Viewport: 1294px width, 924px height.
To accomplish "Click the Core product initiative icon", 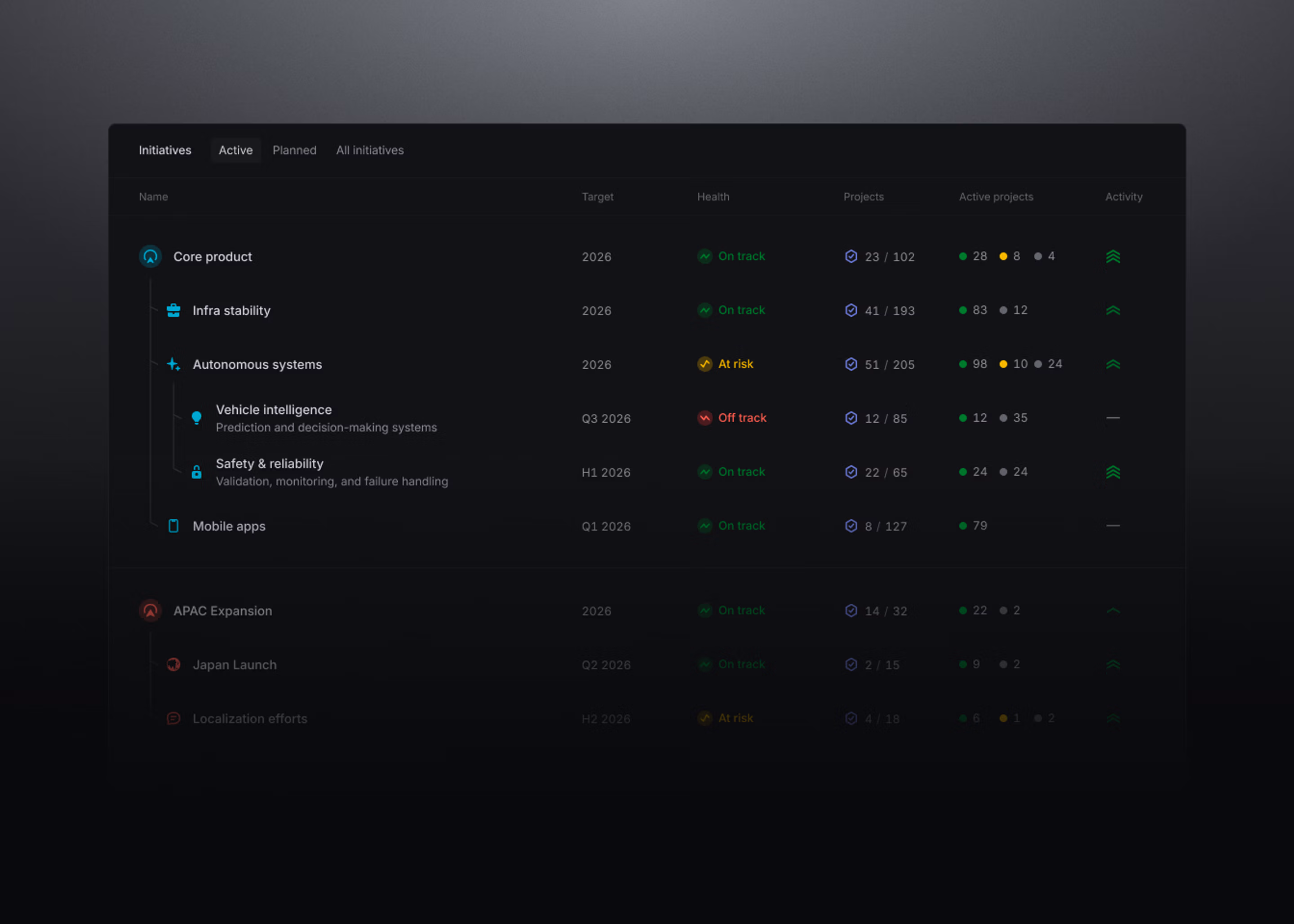I will (x=150, y=256).
